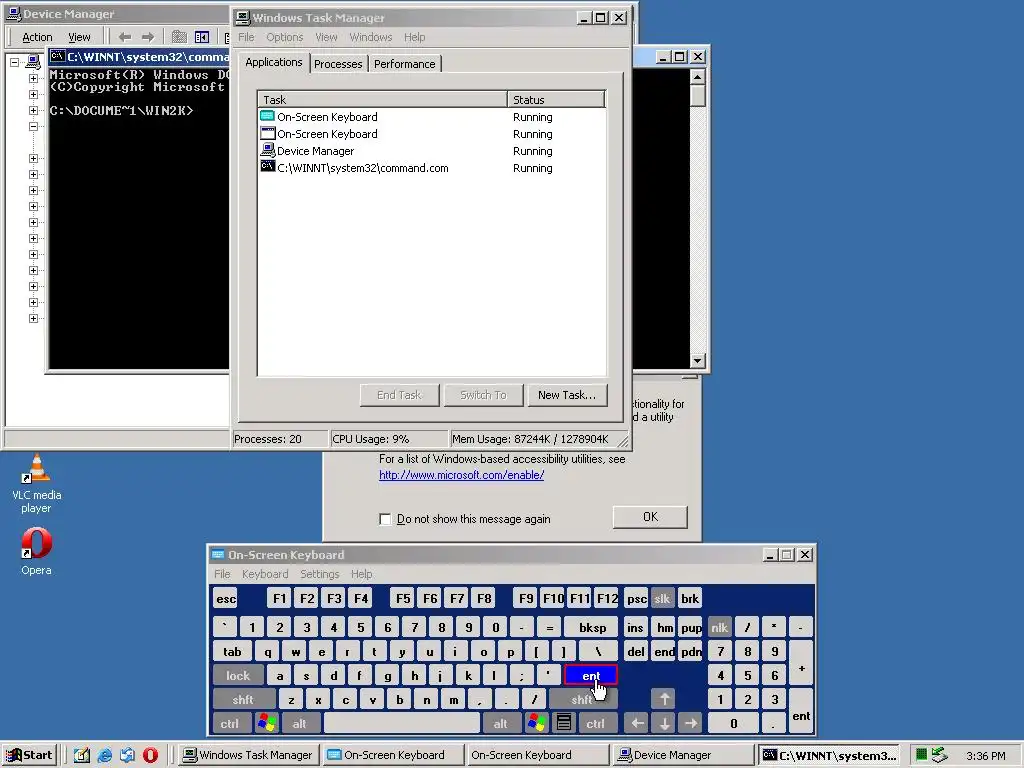Click the Device Manager show/hide console tree icon
Screen dimensions: 1024x768
coord(202,37)
